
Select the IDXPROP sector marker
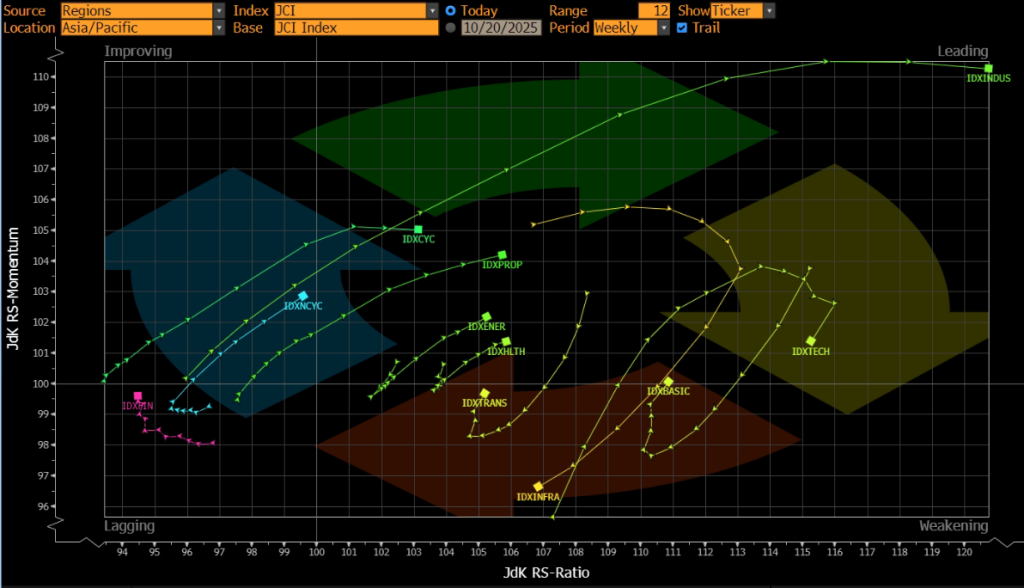point(502,255)
